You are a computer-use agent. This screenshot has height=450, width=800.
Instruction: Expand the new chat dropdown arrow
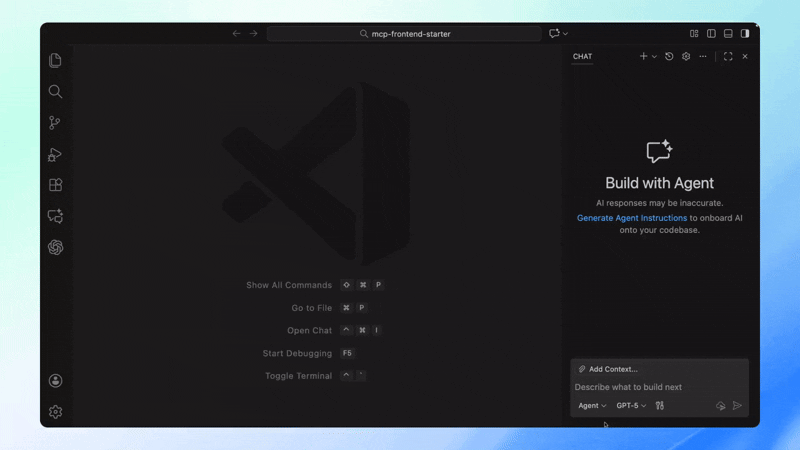[654, 57]
